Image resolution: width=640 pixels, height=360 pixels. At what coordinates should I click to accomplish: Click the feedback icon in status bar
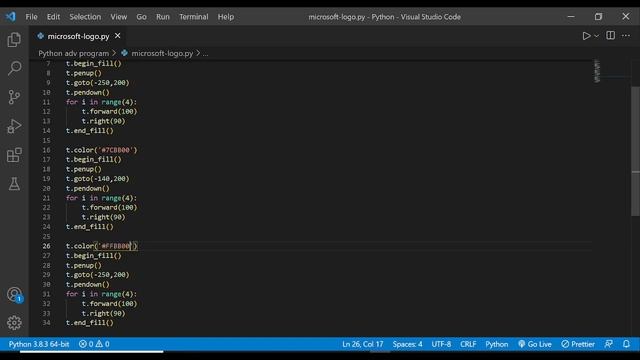pyautogui.click(x=609, y=344)
